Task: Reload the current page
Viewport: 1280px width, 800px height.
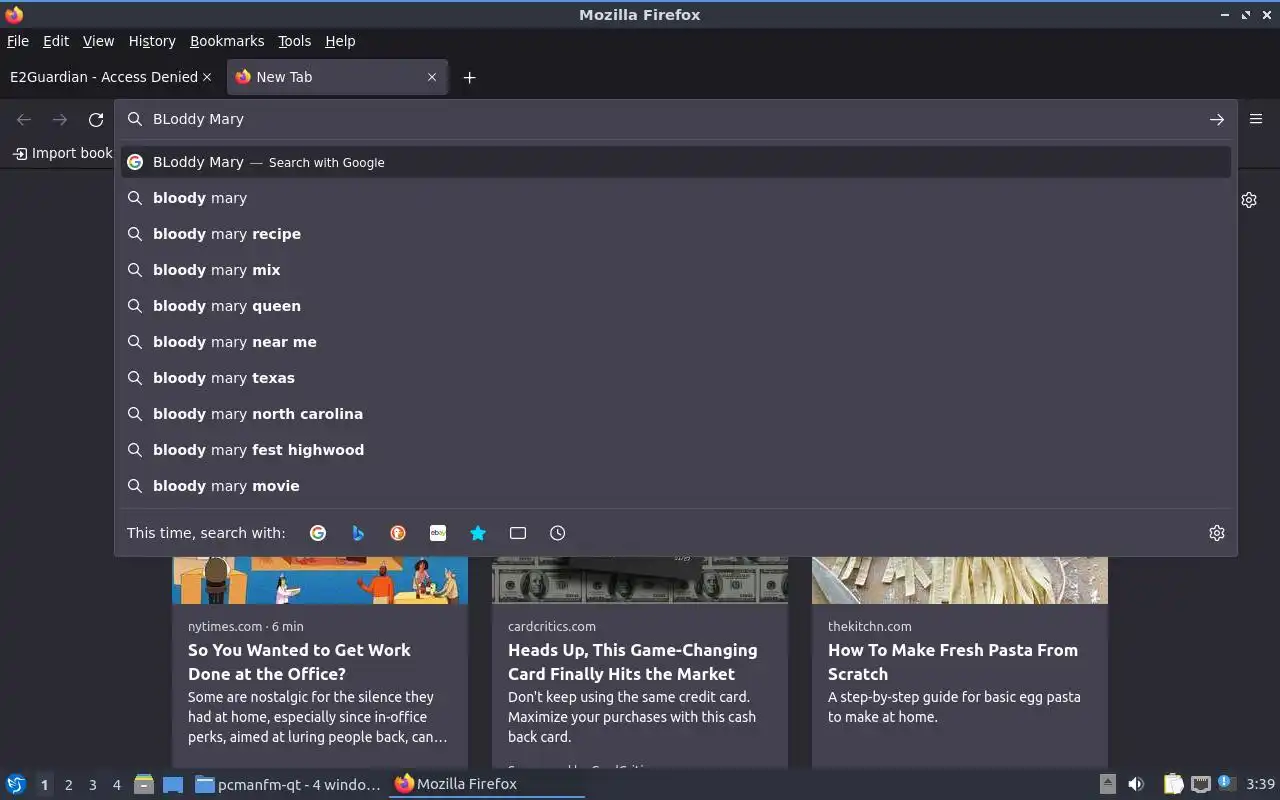Action: (x=96, y=119)
